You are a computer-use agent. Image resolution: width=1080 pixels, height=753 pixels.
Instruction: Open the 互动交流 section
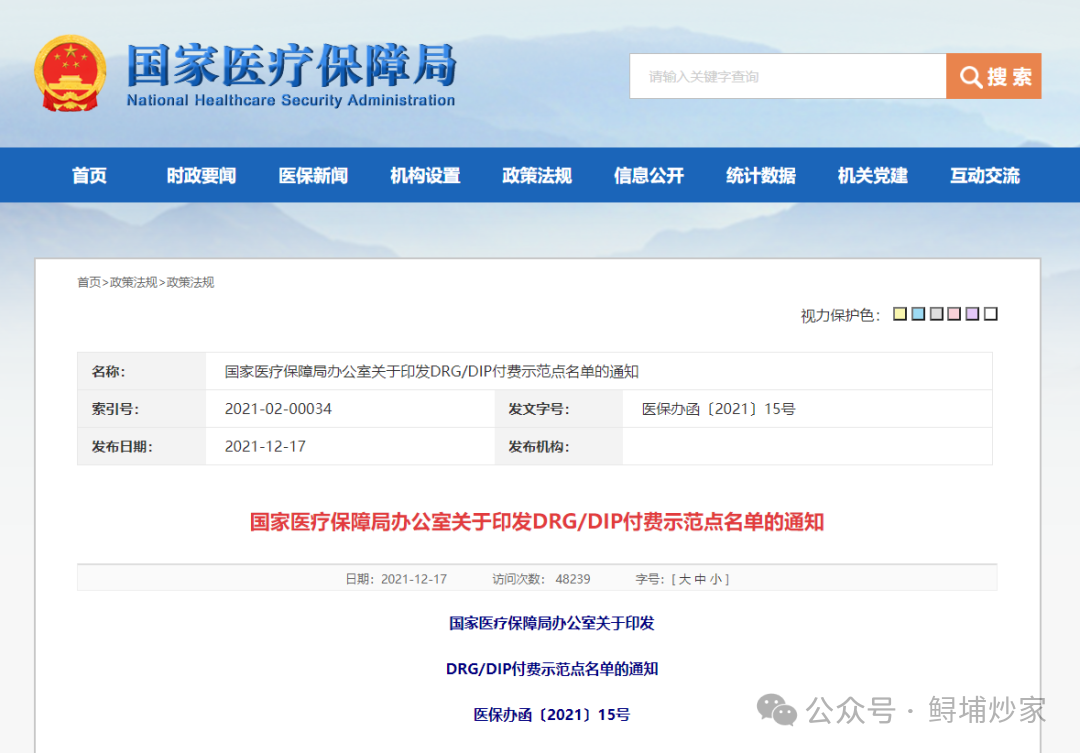pos(983,174)
